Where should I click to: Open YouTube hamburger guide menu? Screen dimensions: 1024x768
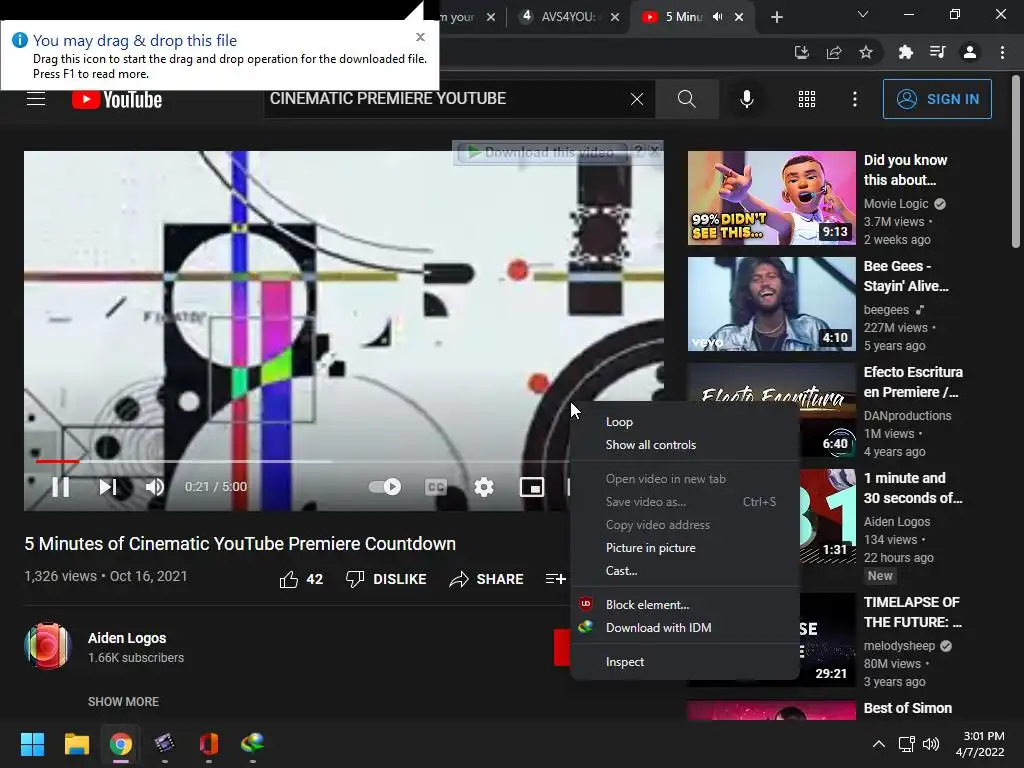[x=36, y=99]
